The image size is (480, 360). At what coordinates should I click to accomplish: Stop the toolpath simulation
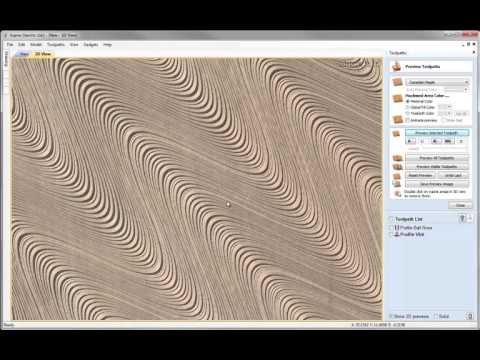click(x=461, y=141)
